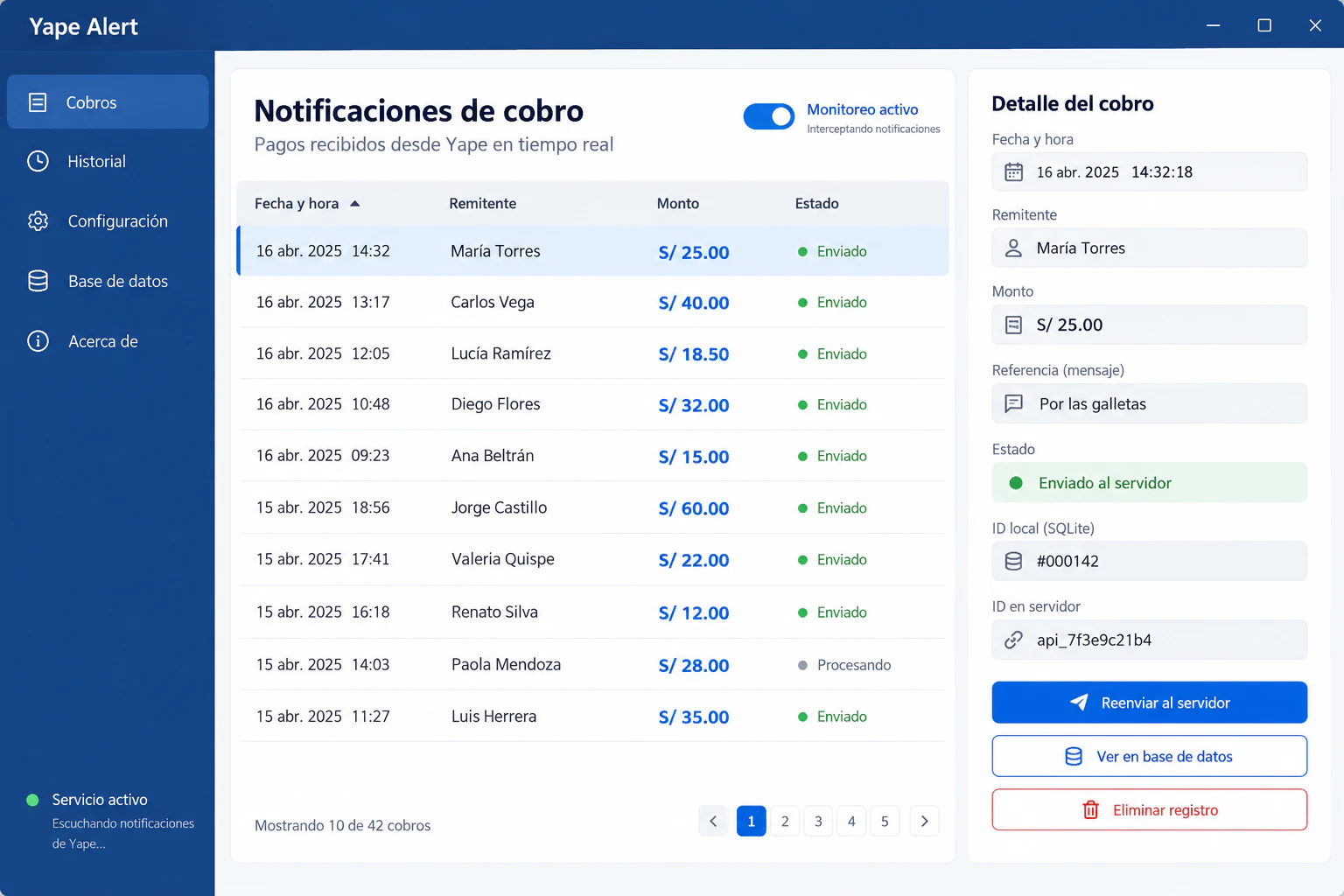Screen dimensions: 1344x896
Task: Open the Historial section
Action: tap(108, 161)
